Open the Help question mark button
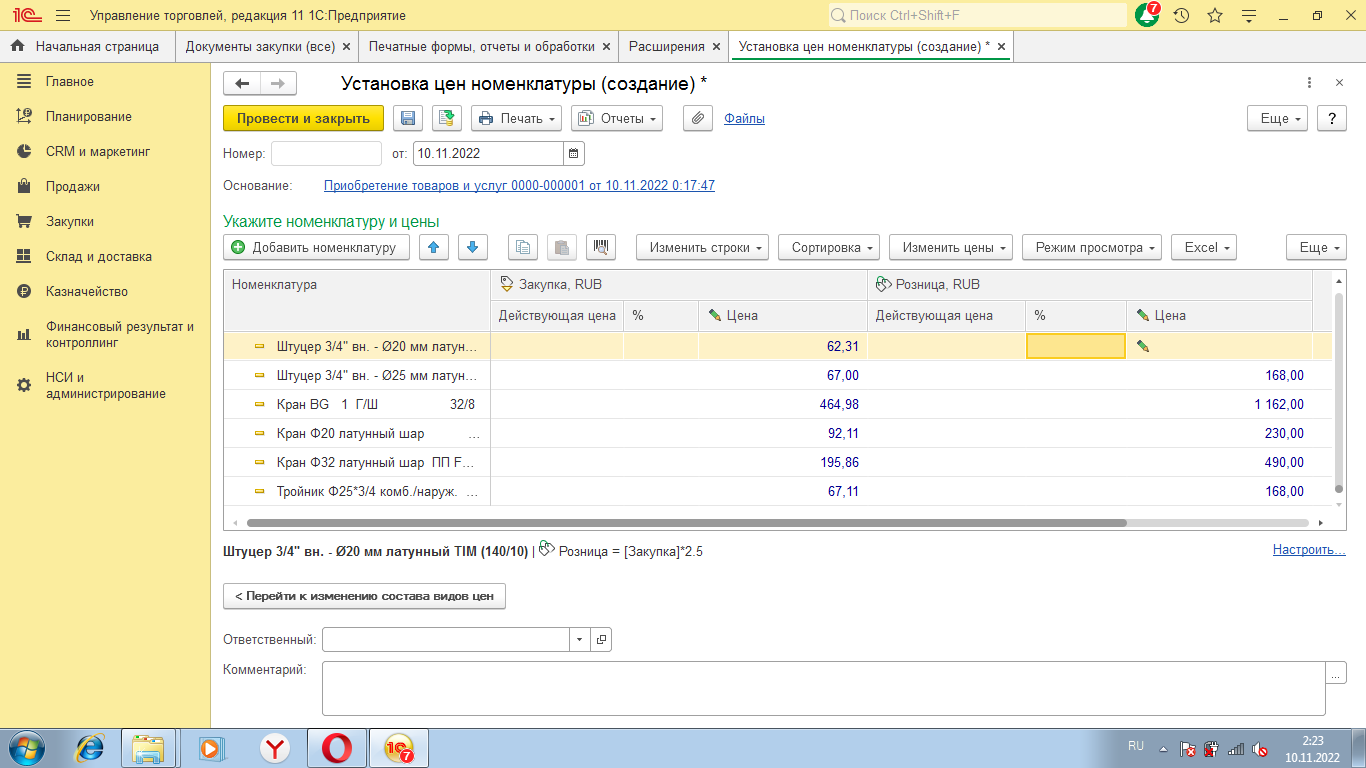The image size is (1366, 768). [1331, 118]
